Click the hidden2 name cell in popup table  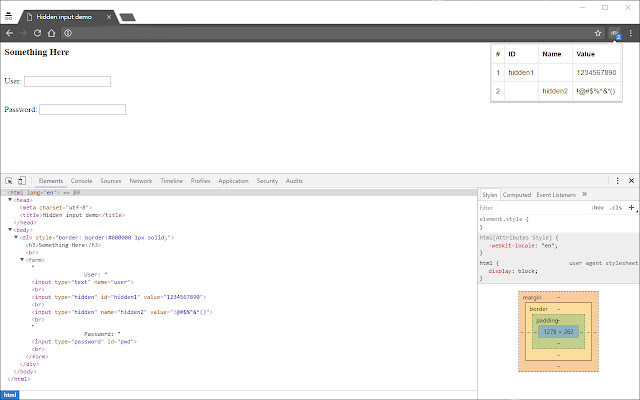[x=555, y=91]
